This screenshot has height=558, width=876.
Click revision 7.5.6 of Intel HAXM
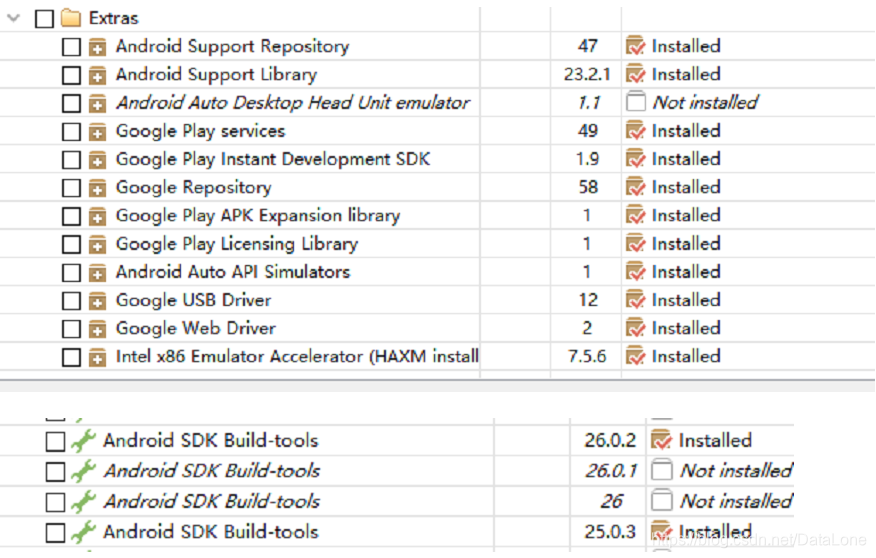(587, 356)
